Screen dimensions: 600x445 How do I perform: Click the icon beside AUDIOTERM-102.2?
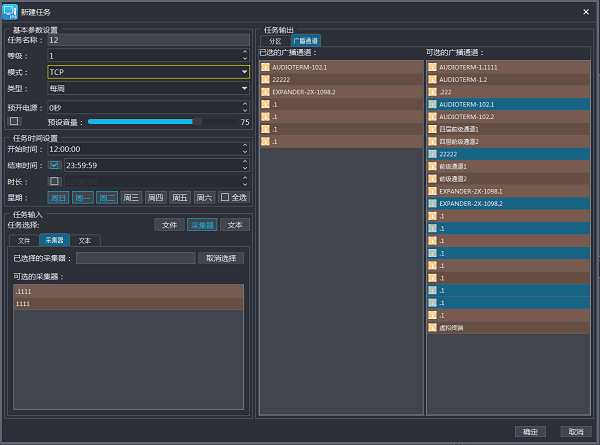click(x=432, y=116)
